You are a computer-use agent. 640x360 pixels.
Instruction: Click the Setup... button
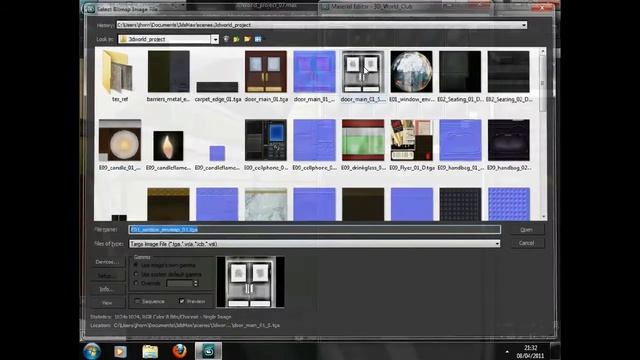coord(107,276)
